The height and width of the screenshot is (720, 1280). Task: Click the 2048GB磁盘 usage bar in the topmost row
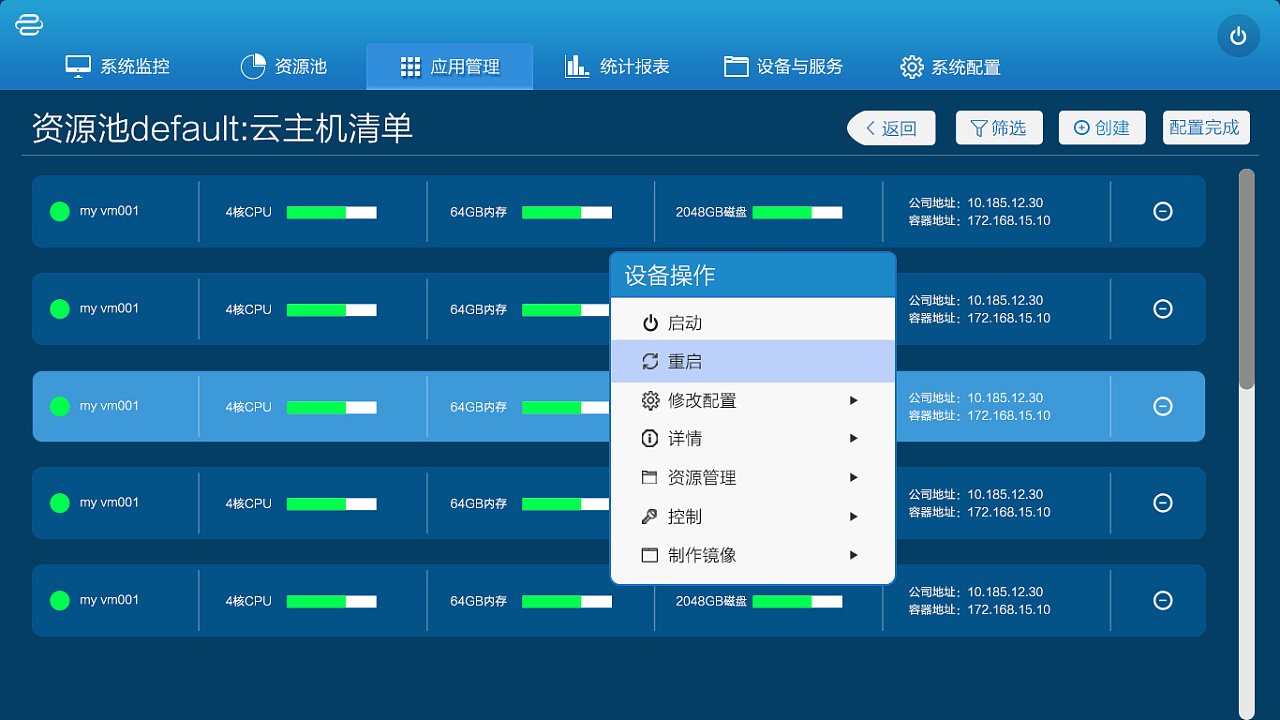[797, 212]
